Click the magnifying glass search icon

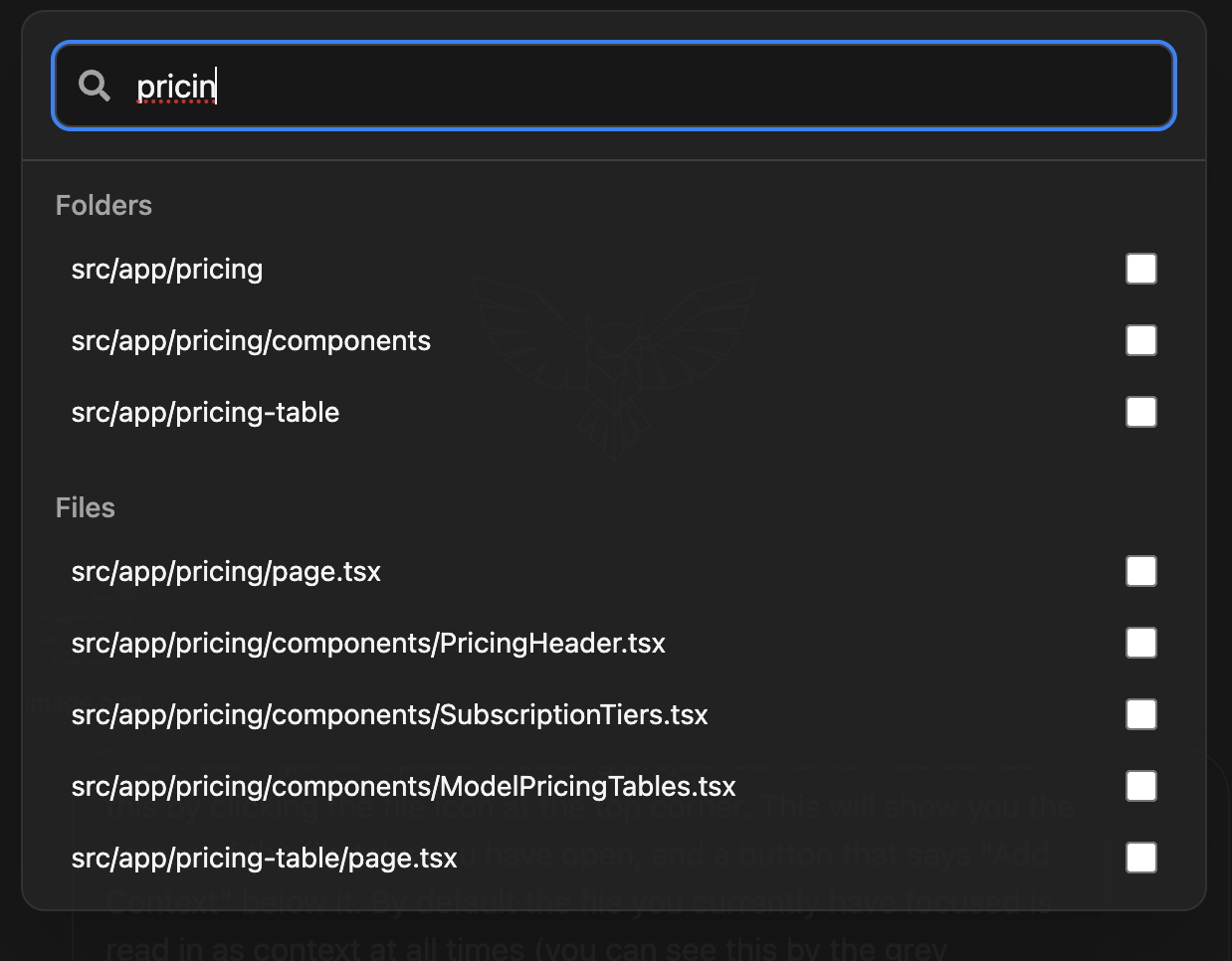95,86
